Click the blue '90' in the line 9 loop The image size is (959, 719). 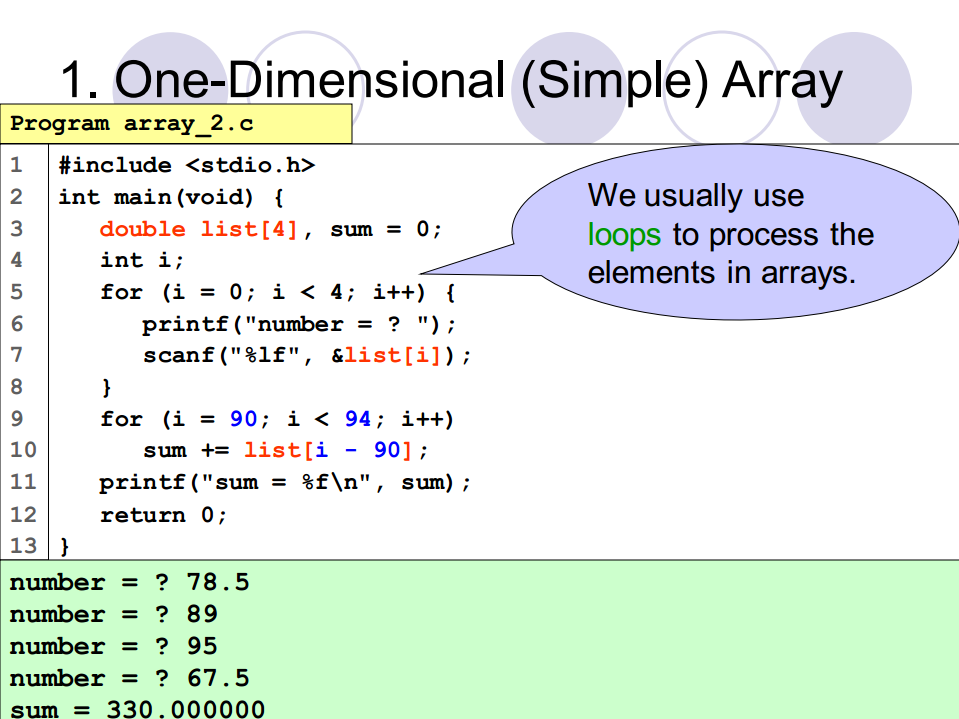(x=243, y=419)
